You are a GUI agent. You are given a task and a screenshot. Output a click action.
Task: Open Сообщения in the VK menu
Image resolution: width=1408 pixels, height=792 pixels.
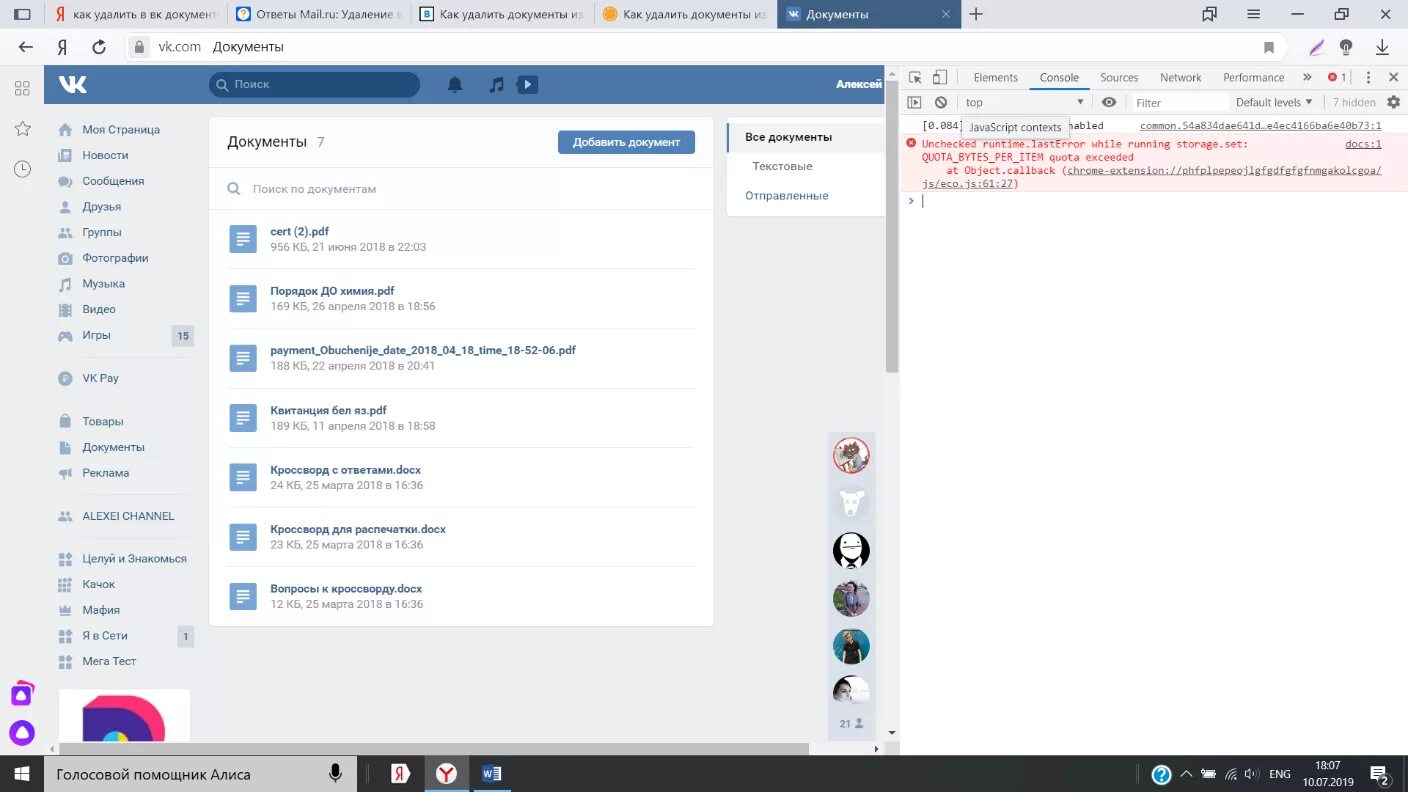(113, 181)
